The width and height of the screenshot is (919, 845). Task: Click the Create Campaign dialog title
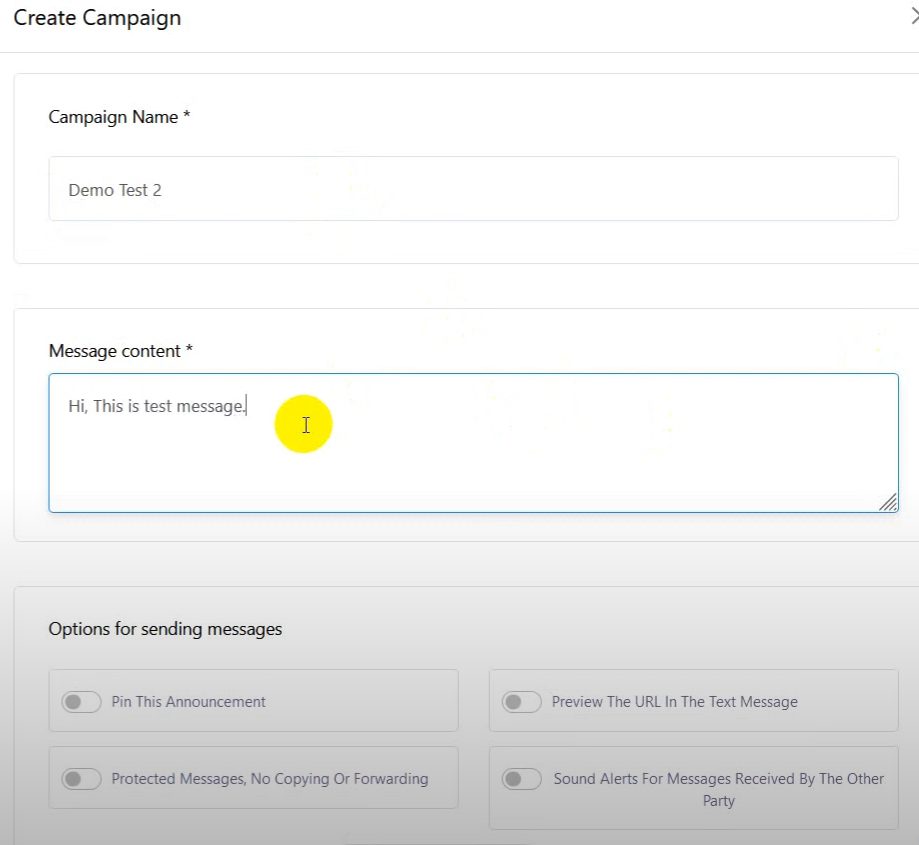point(97,18)
